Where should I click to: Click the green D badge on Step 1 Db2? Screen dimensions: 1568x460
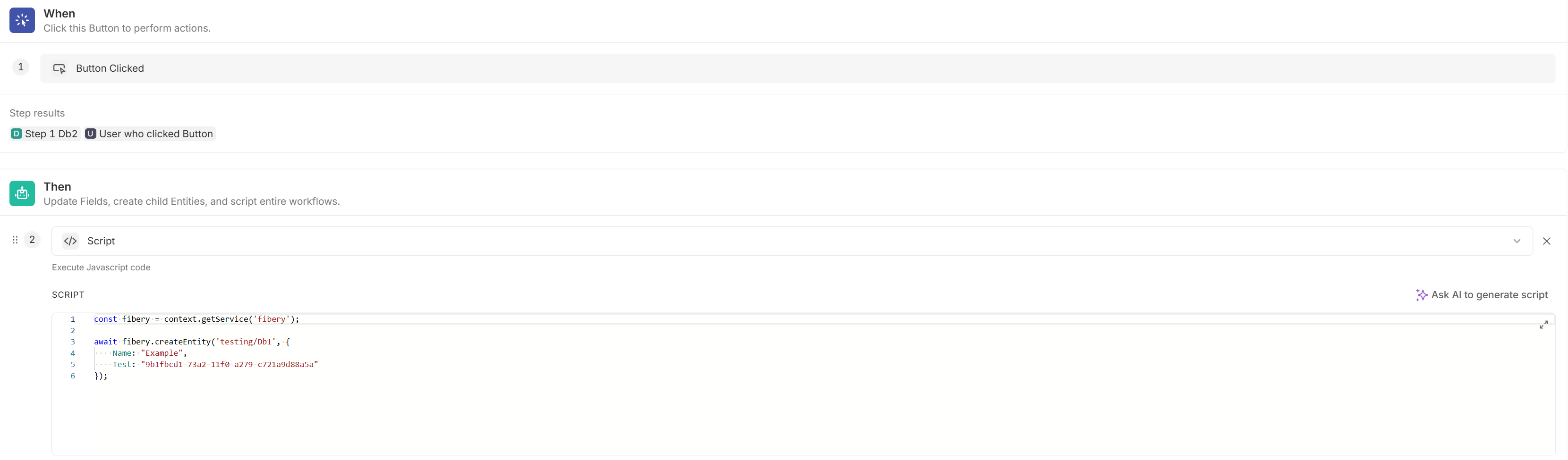[x=17, y=134]
